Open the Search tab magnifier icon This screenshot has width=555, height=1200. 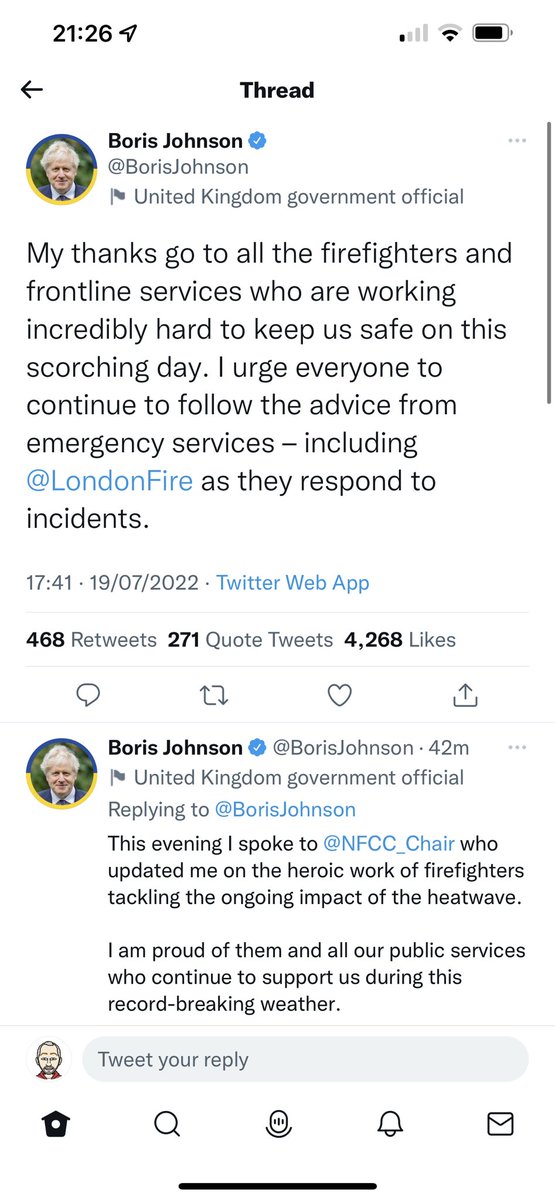[166, 1125]
